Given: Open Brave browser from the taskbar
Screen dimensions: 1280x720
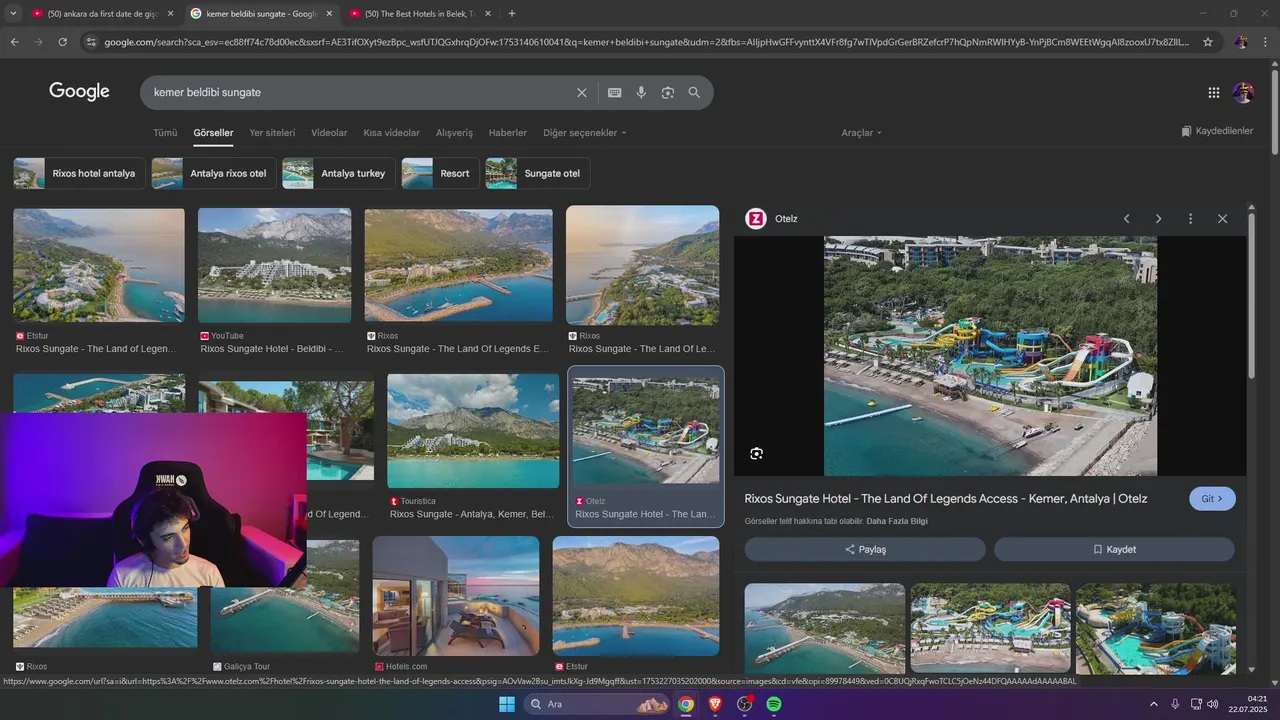Looking at the screenshot, I should [x=715, y=704].
